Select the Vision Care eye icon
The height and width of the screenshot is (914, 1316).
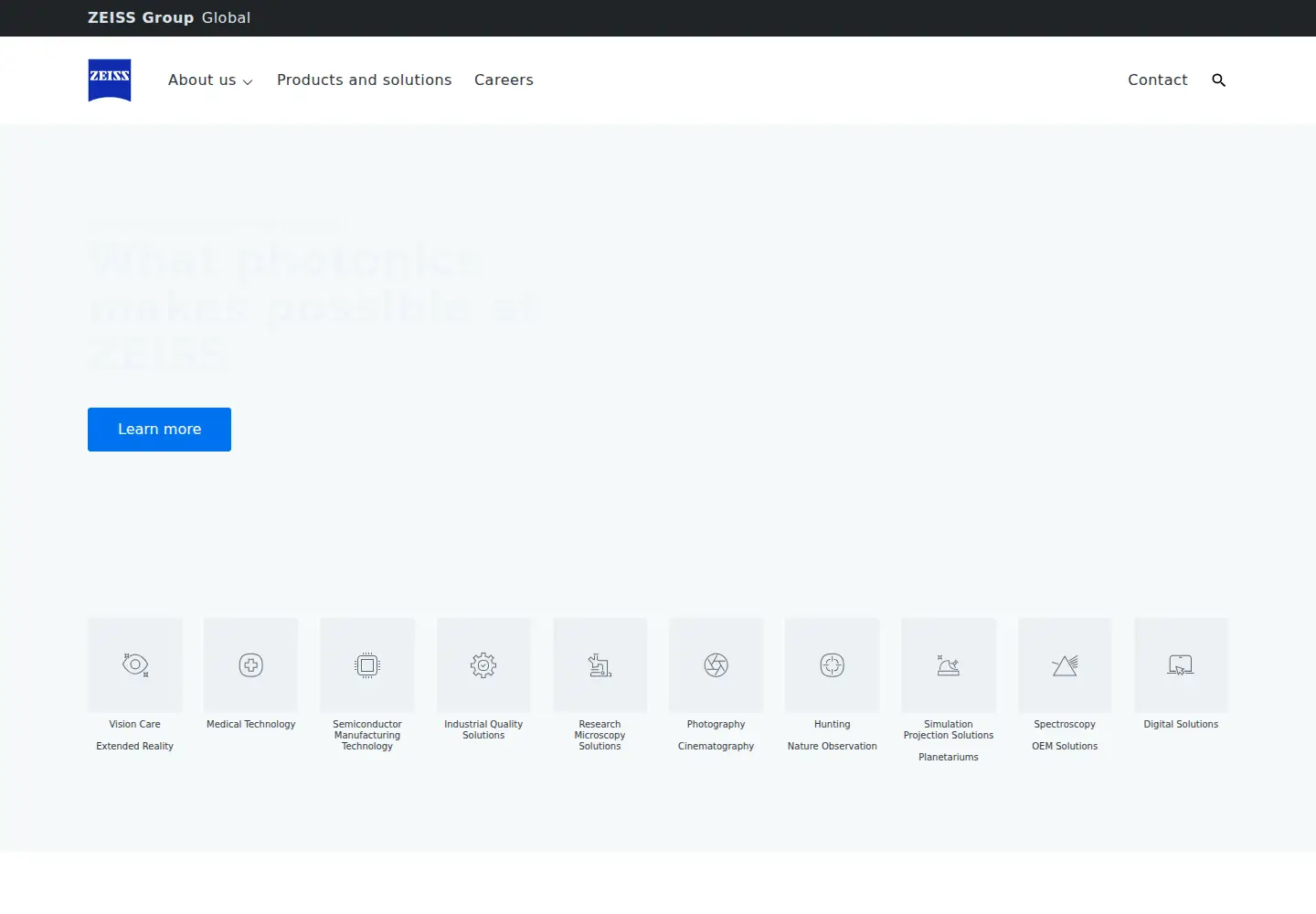tap(135, 665)
